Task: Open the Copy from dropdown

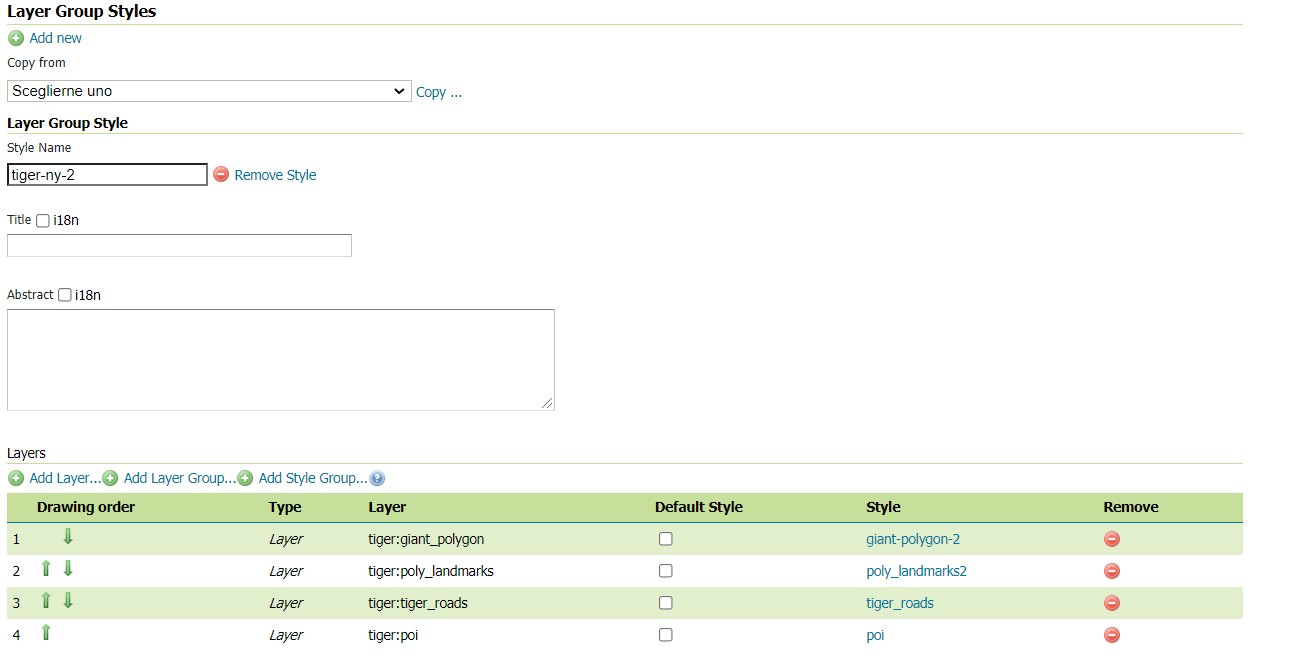Action: point(208,91)
